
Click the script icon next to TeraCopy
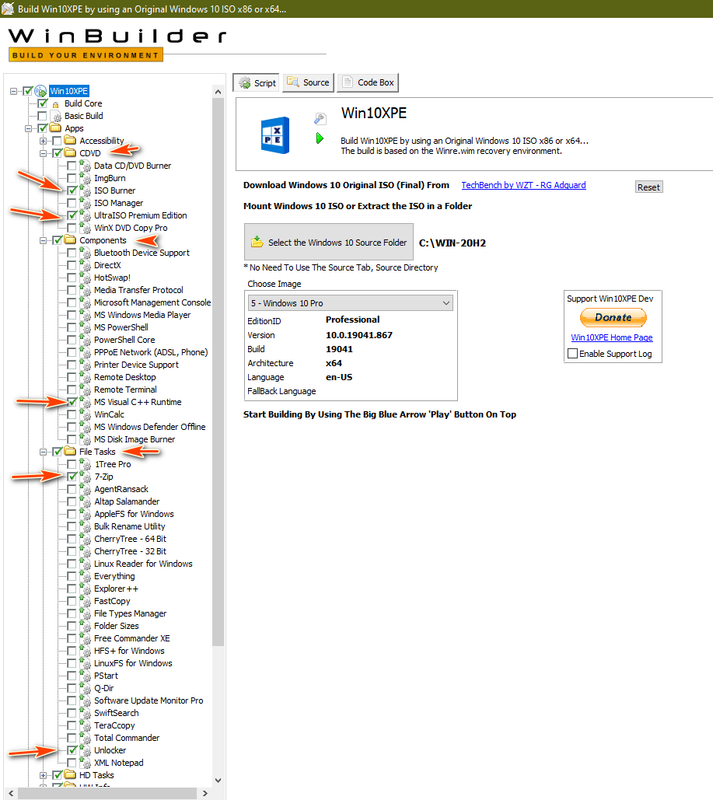[85, 726]
